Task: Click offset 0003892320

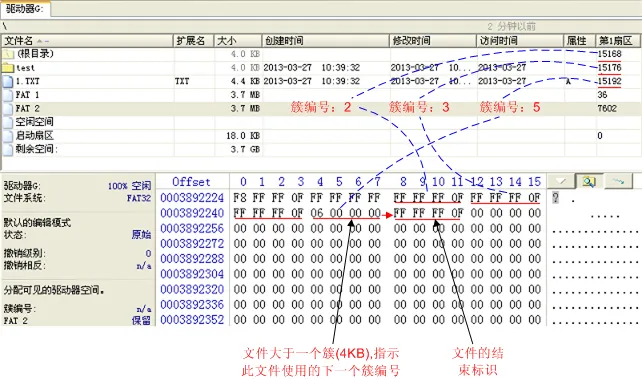Action: pyautogui.click(x=192, y=289)
